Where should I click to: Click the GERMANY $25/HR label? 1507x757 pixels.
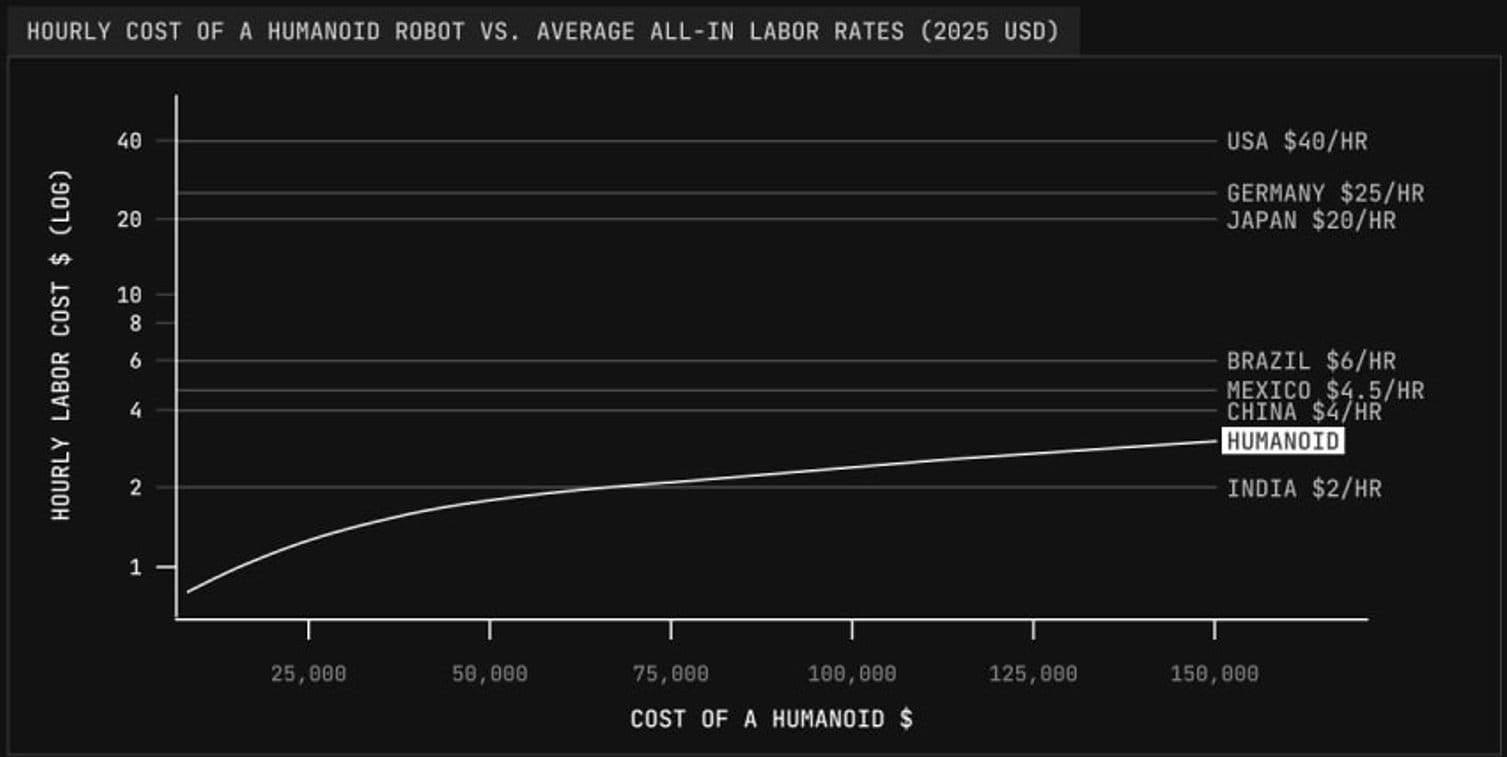(x=1324, y=193)
